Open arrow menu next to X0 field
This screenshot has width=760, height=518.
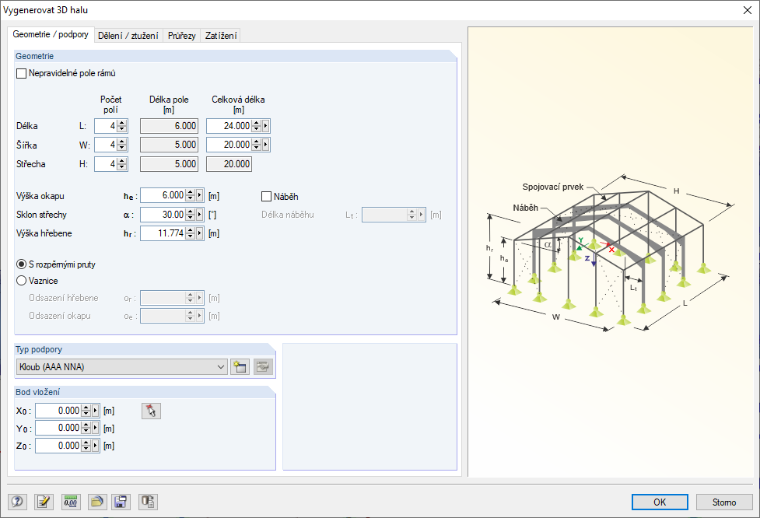95,411
